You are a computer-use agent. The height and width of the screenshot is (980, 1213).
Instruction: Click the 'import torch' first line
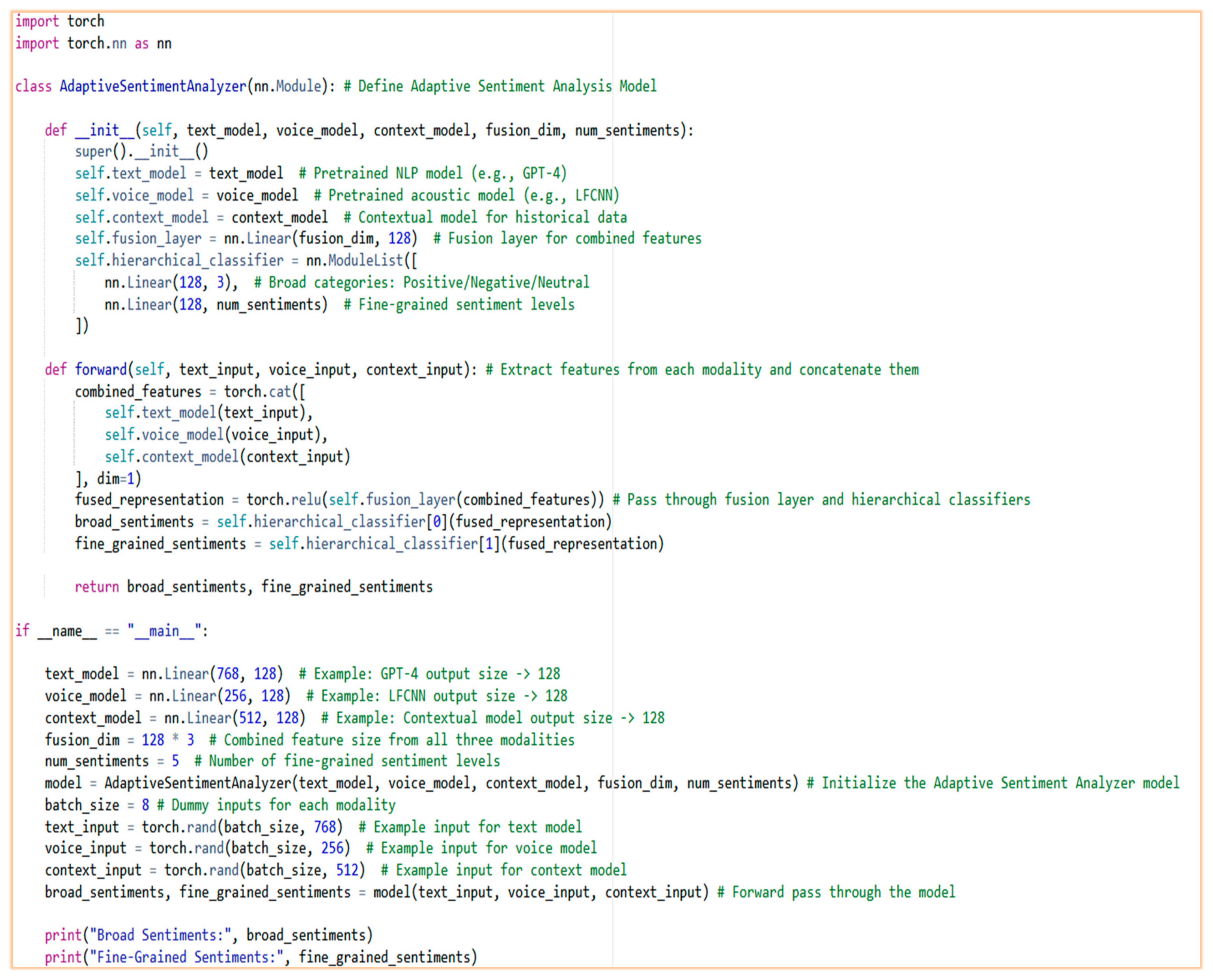59,21
